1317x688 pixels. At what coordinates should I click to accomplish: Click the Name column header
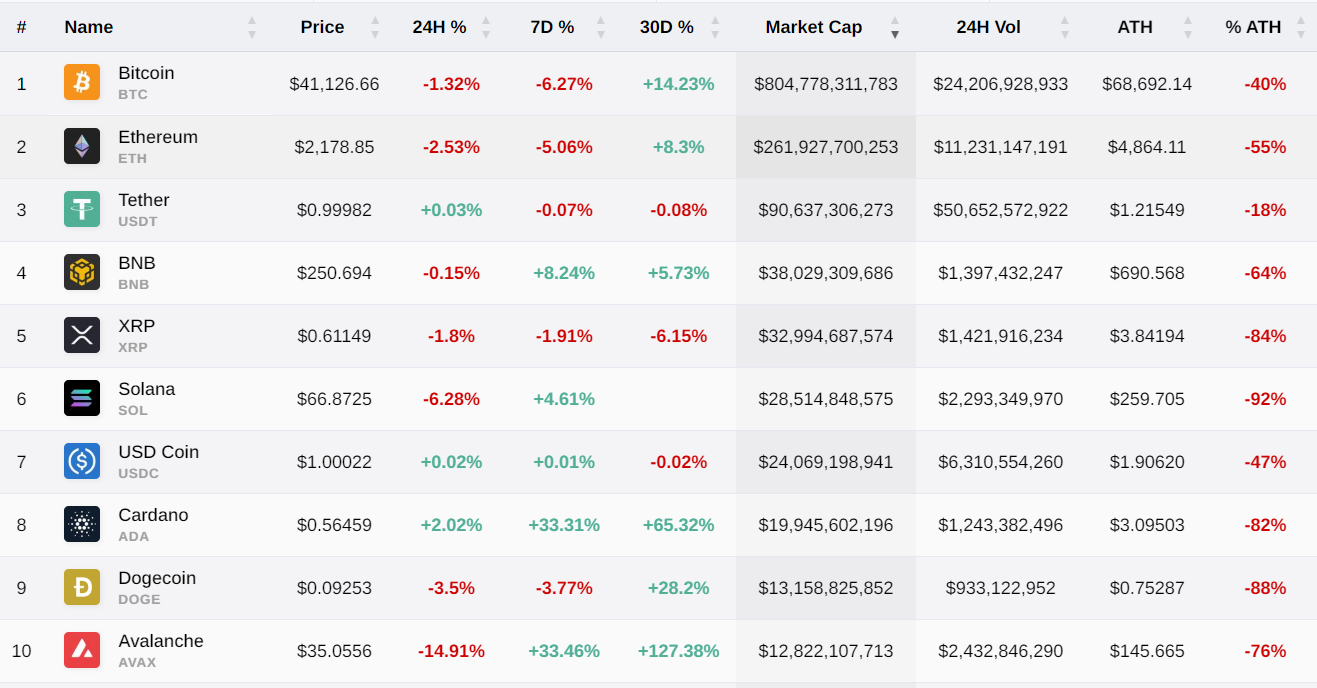tap(89, 27)
